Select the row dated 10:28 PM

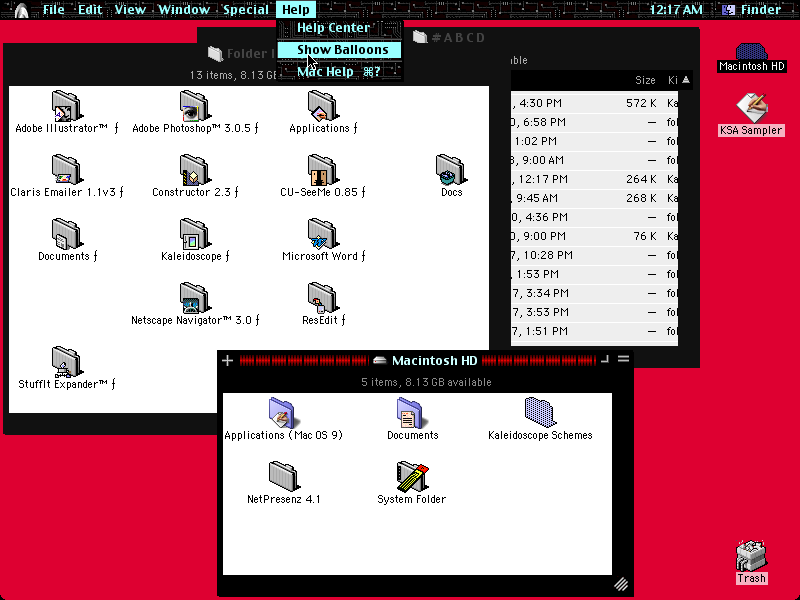click(594, 255)
